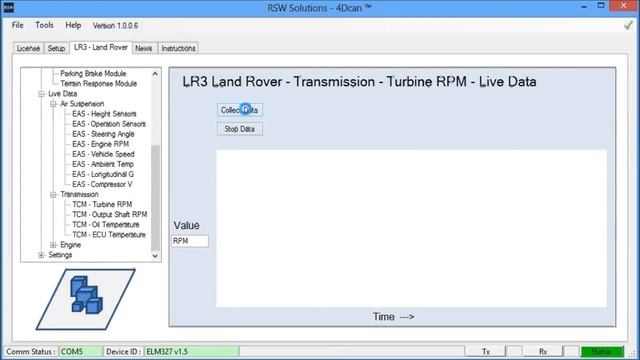Viewport: 640px width, 360px height.
Task: Collapse the Transmission tree node
Action: 53,195
